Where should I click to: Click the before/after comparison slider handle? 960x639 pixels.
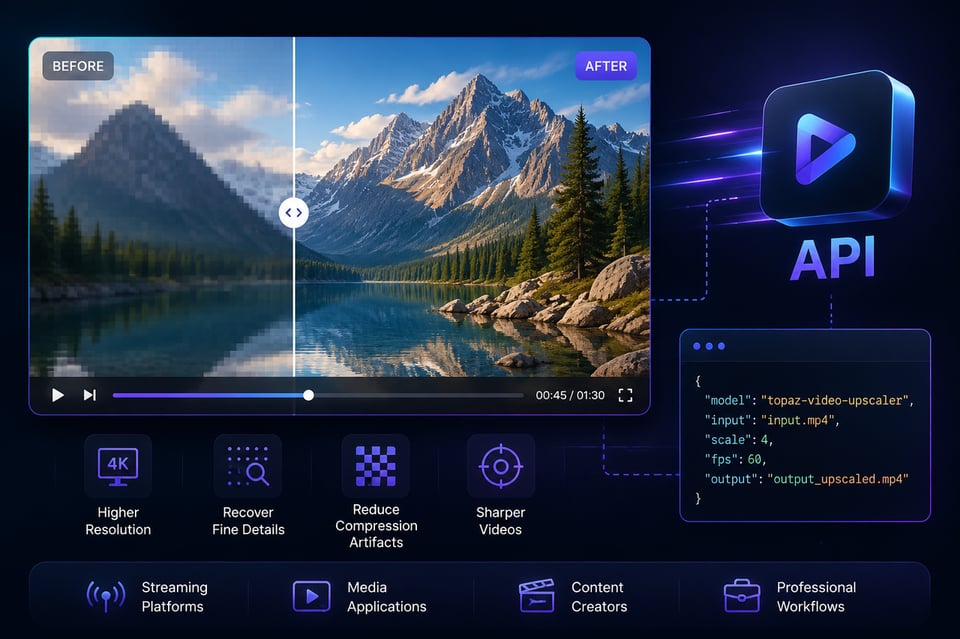pos(294,213)
